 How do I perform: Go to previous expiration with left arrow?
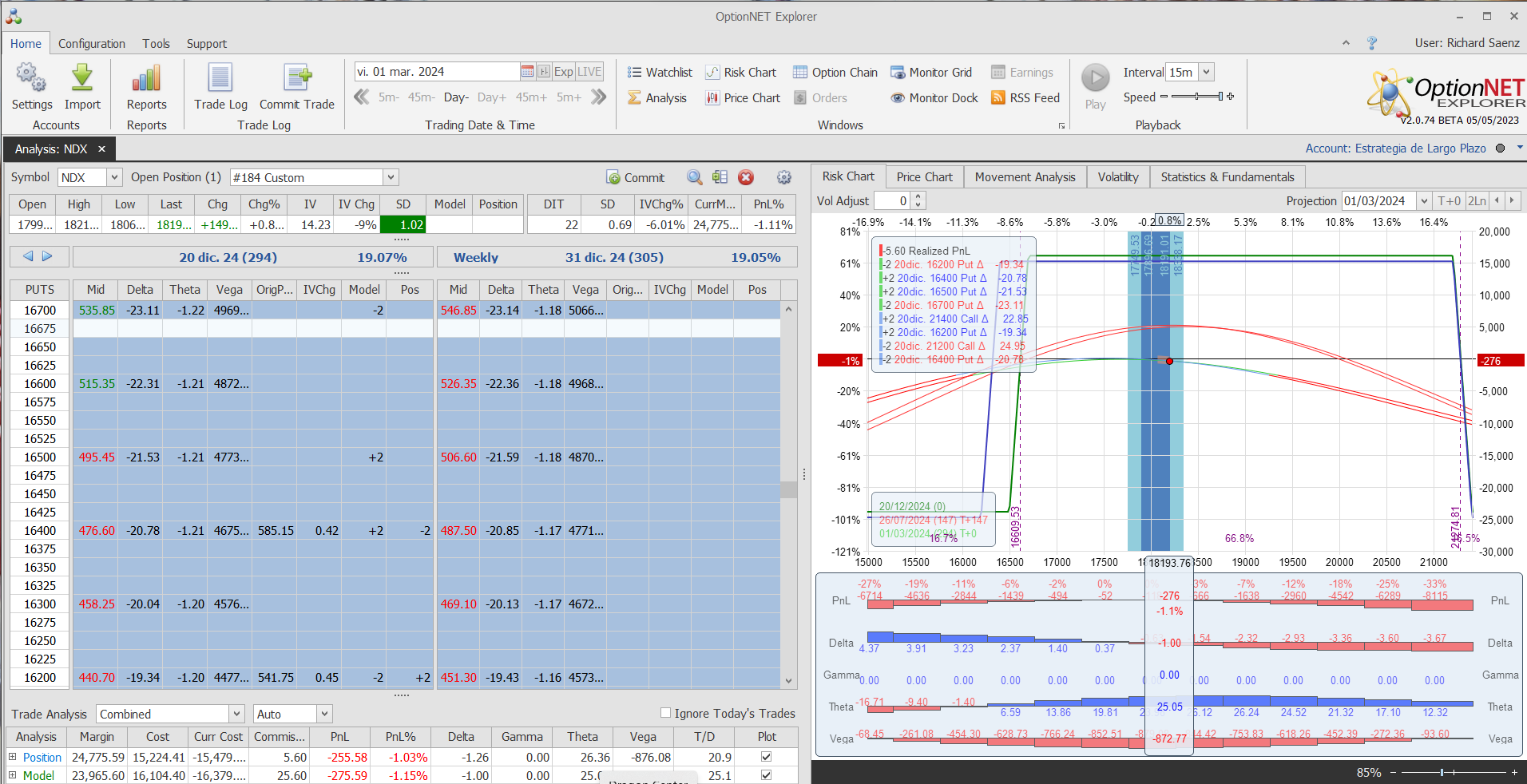tap(28, 256)
